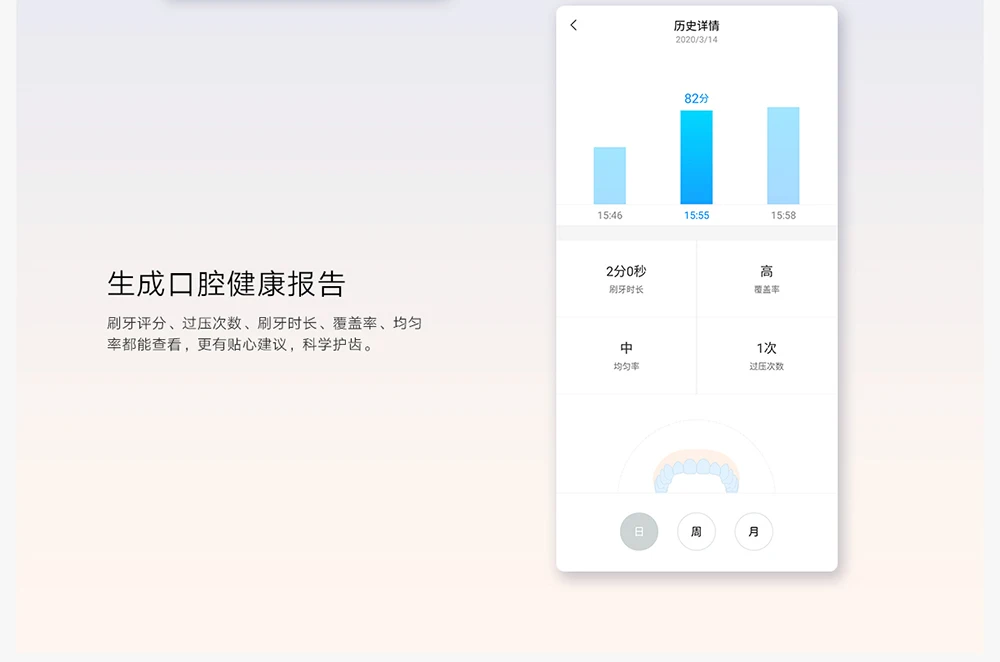The image size is (1000, 662).
Task: Switch to the 周 (week) view
Action: pyautogui.click(x=696, y=531)
